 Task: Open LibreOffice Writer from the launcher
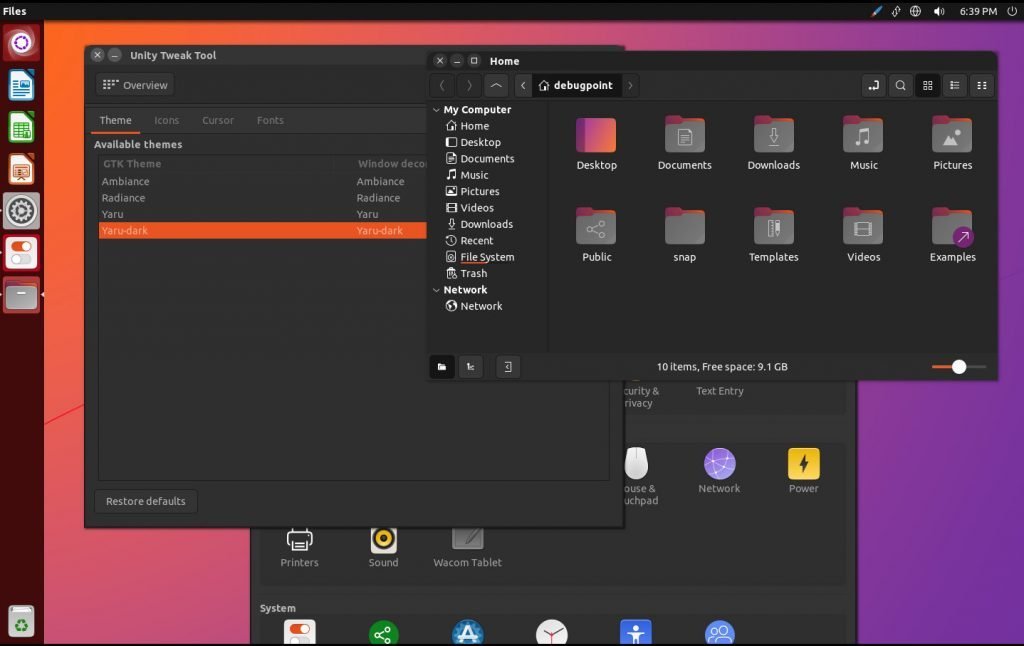click(x=22, y=85)
